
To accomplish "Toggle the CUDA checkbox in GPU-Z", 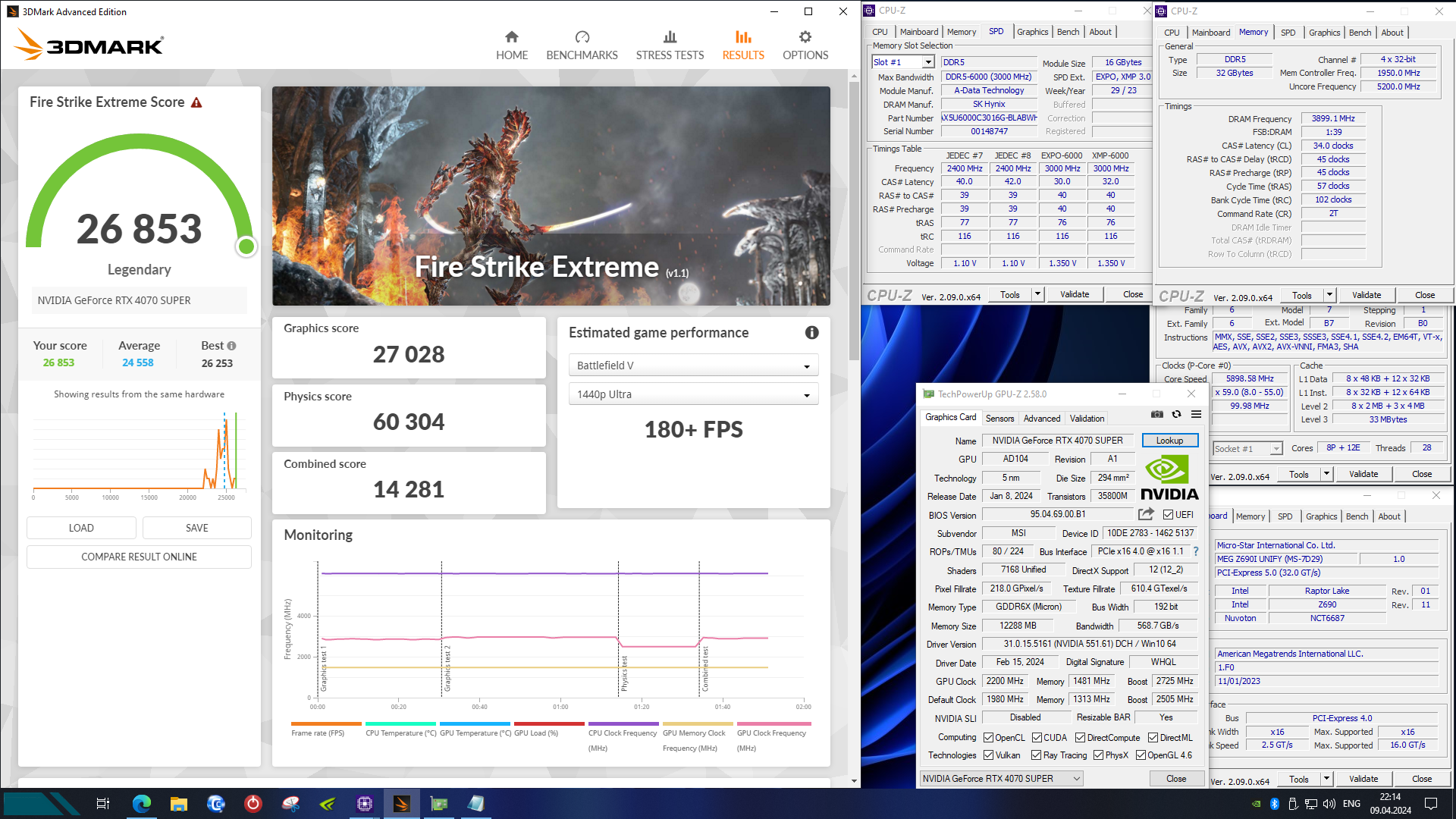I will click(1037, 737).
